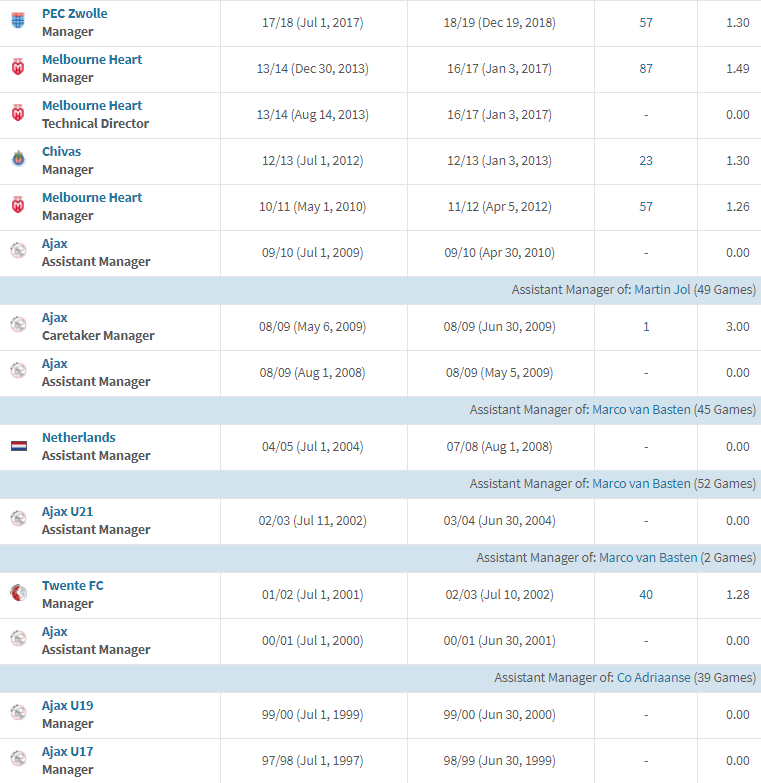The height and width of the screenshot is (783, 761).
Task: Open Marco van Basten link with 52 Games
Action: click(x=641, y=484)
